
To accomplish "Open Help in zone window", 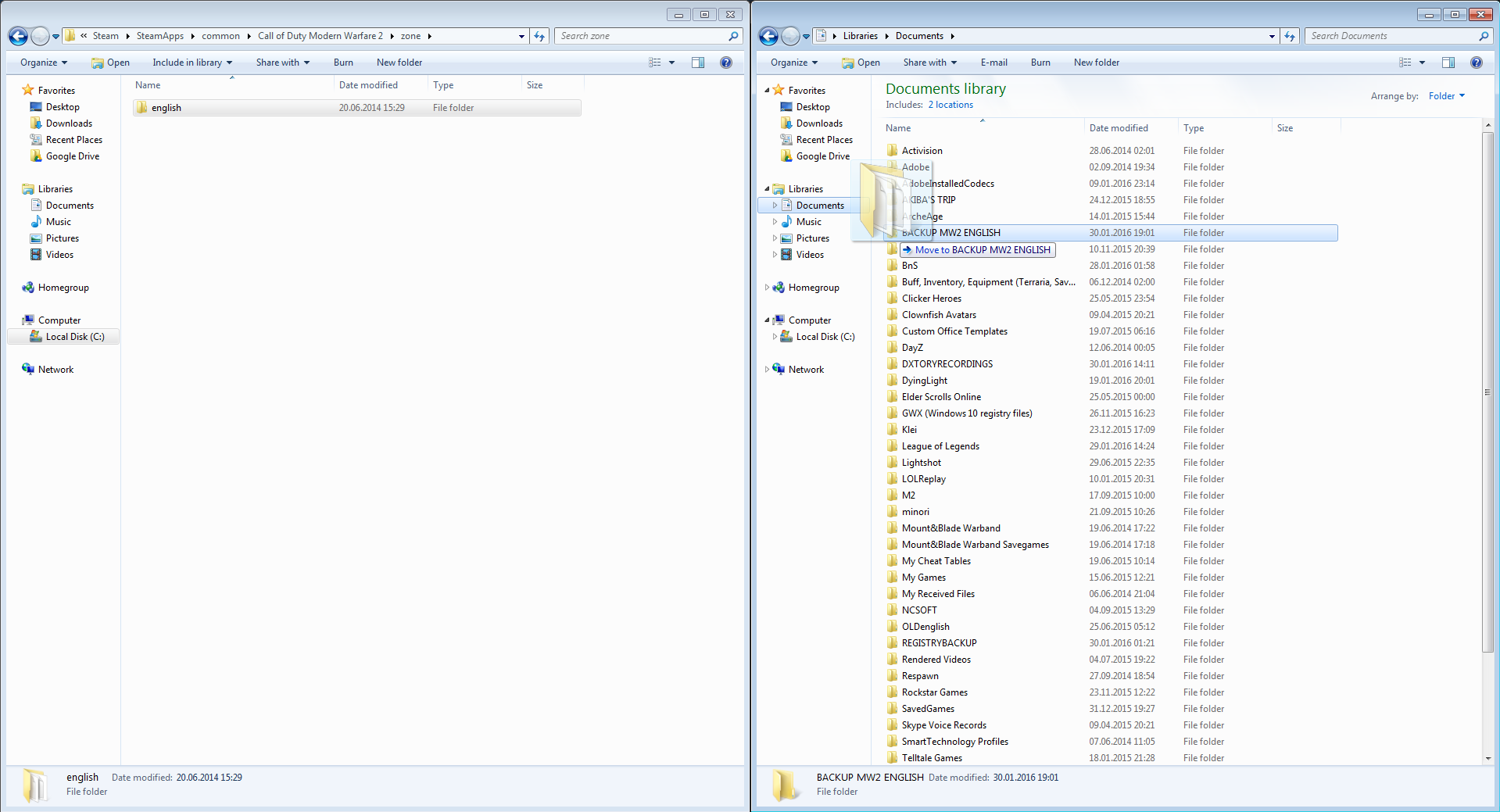I will pyautogui.click(x=726, y=63).
